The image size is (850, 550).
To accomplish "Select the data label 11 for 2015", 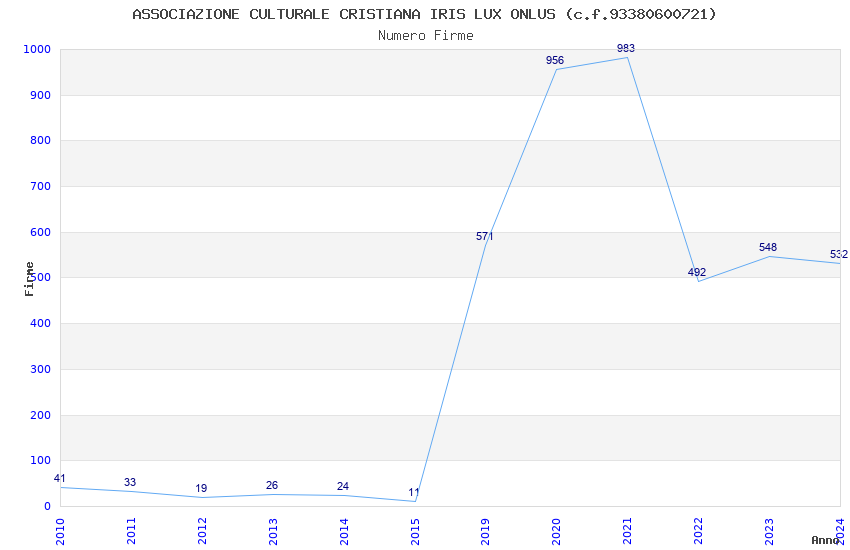I will (414, 493).
